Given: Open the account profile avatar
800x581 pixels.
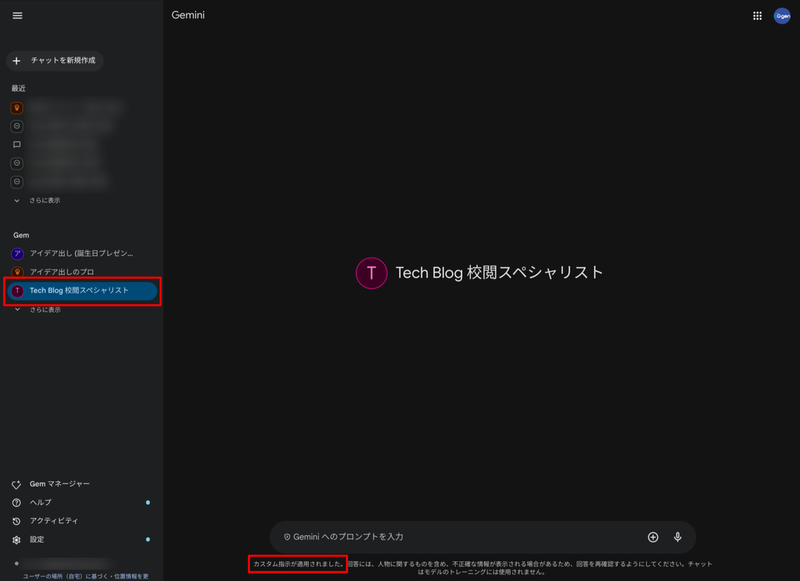Looking at the screenshot, I should [782, 16].
